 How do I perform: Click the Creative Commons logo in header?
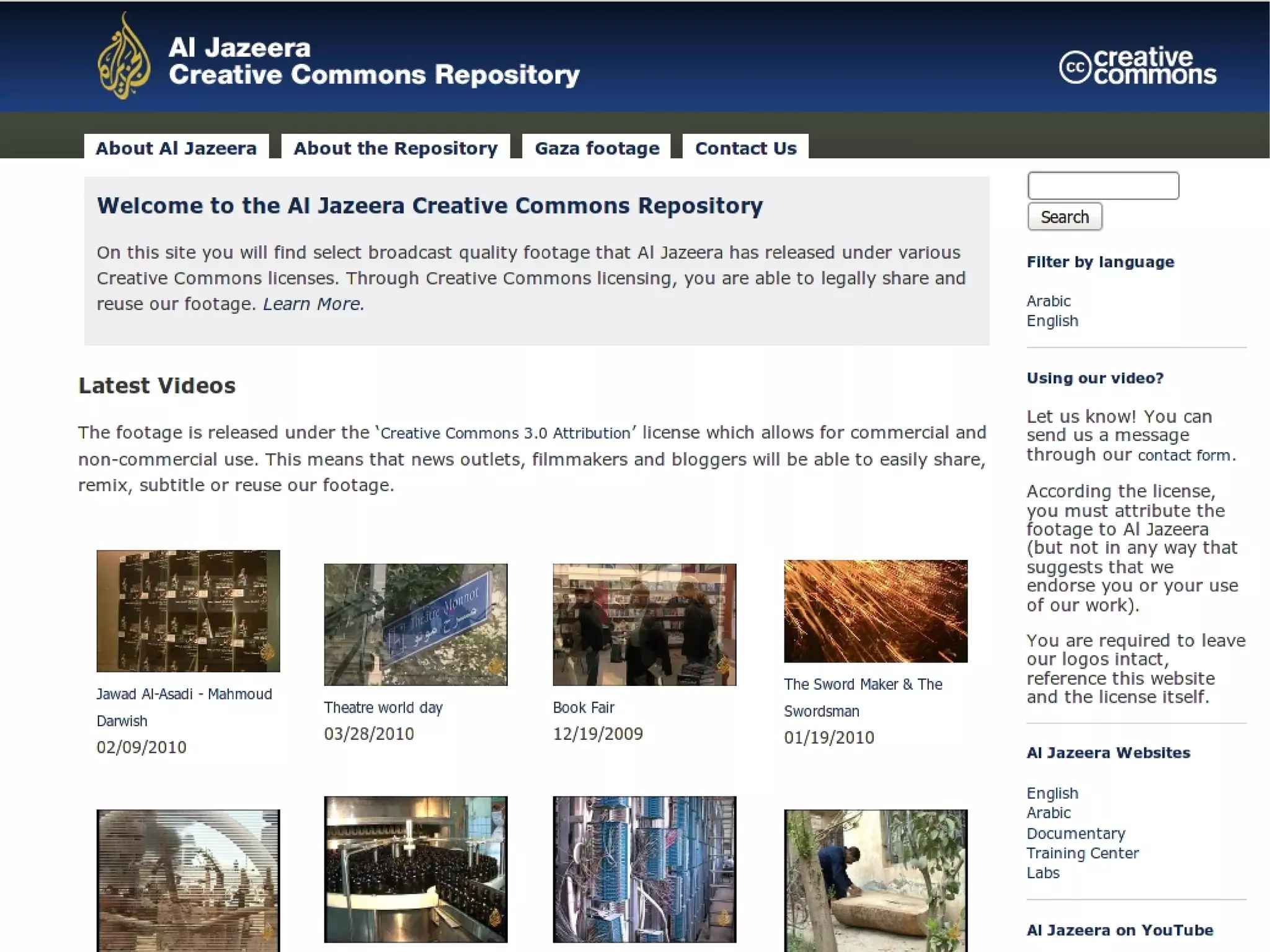(1137, 66)
